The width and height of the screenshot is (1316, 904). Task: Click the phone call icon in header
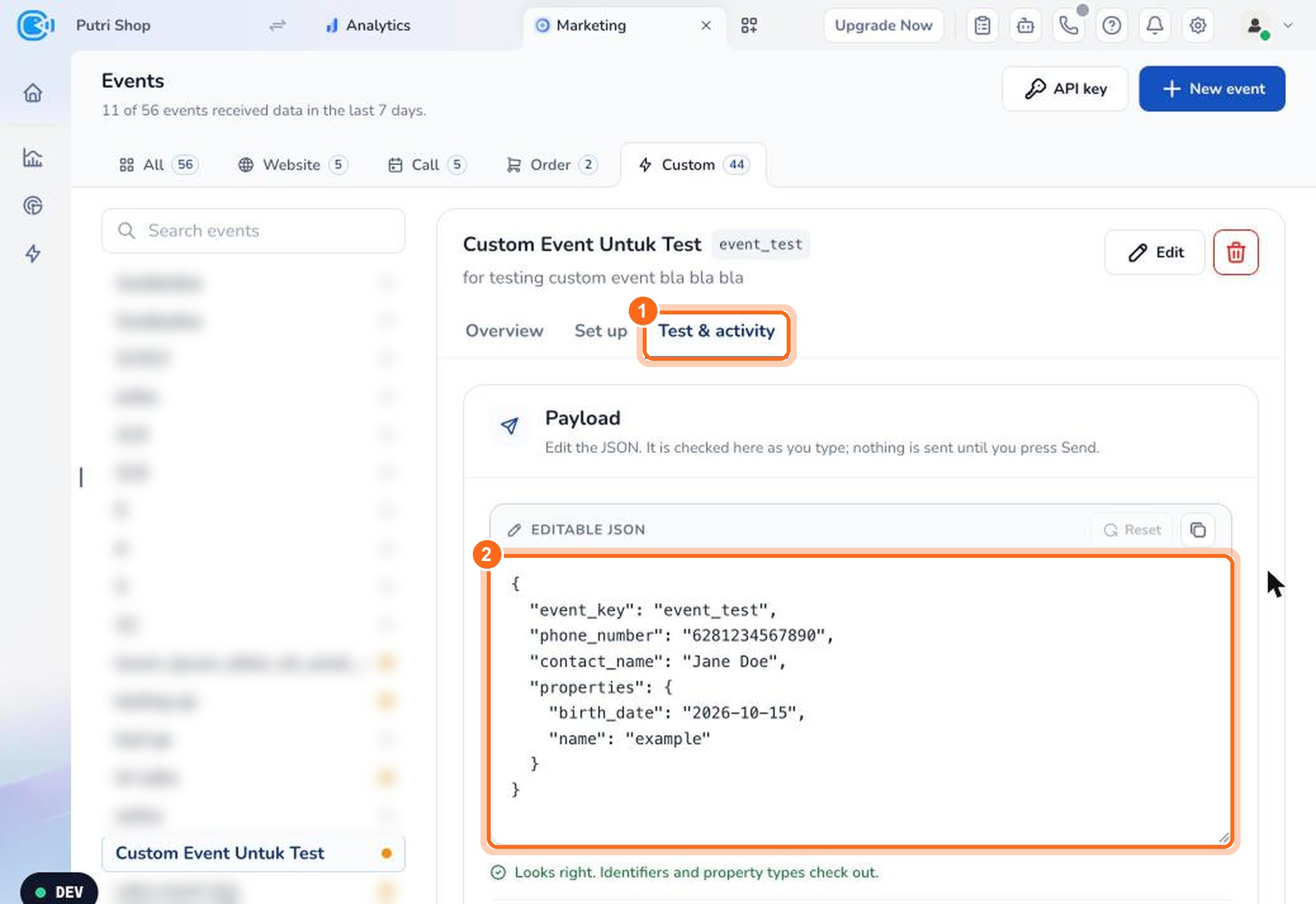click(x=1068, y=25)
